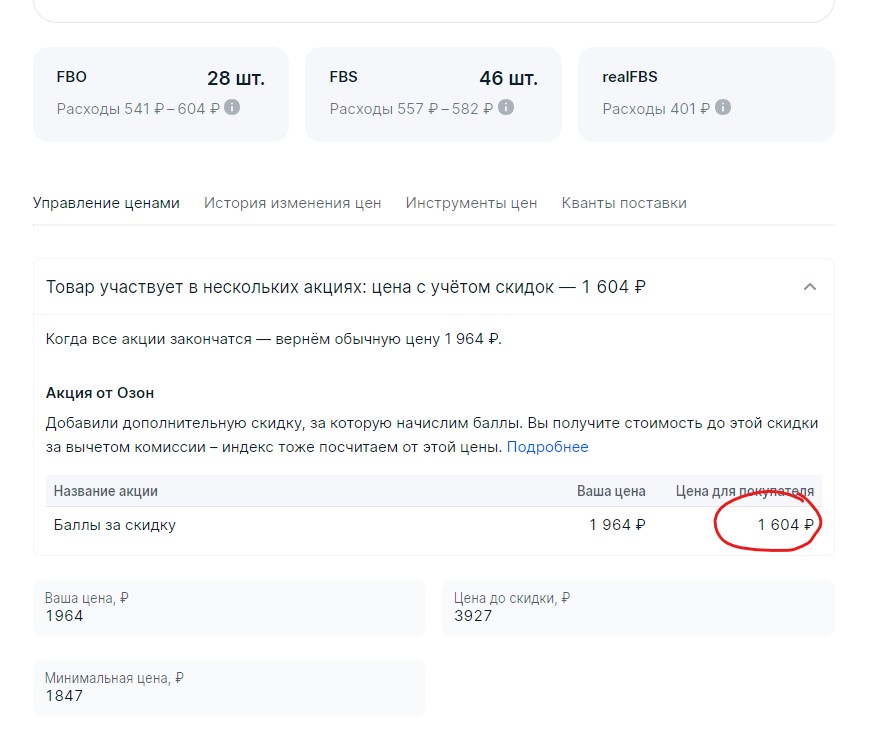Select the Расходы 541 ₽ – 604 ₽ text

(x=138, y=108)
